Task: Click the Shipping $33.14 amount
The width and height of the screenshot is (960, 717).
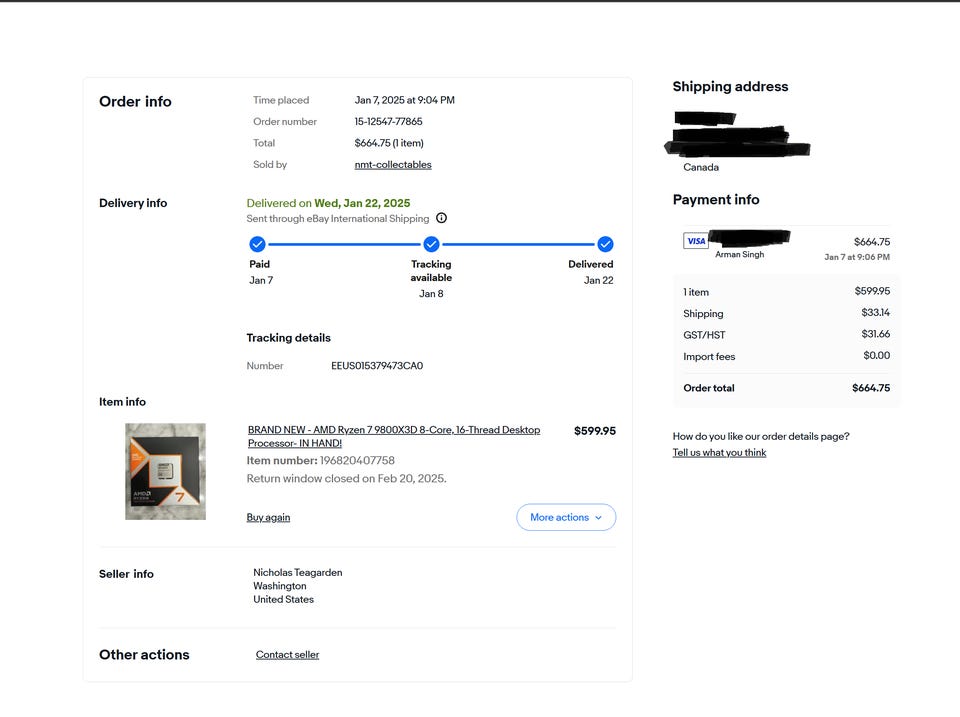Action: 876,312
